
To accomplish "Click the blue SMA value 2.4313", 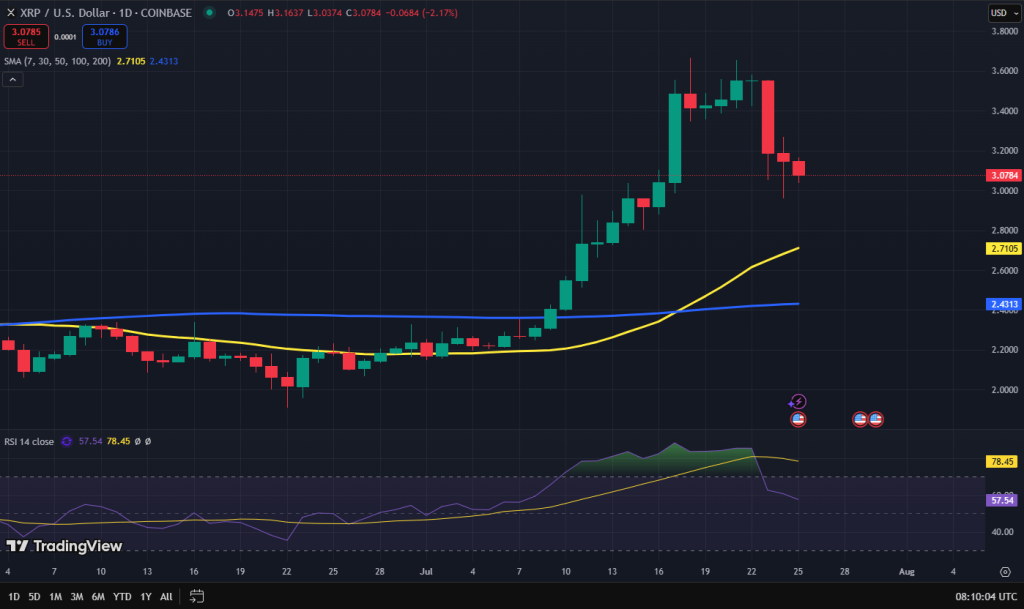I will click(x=164, y=61).
